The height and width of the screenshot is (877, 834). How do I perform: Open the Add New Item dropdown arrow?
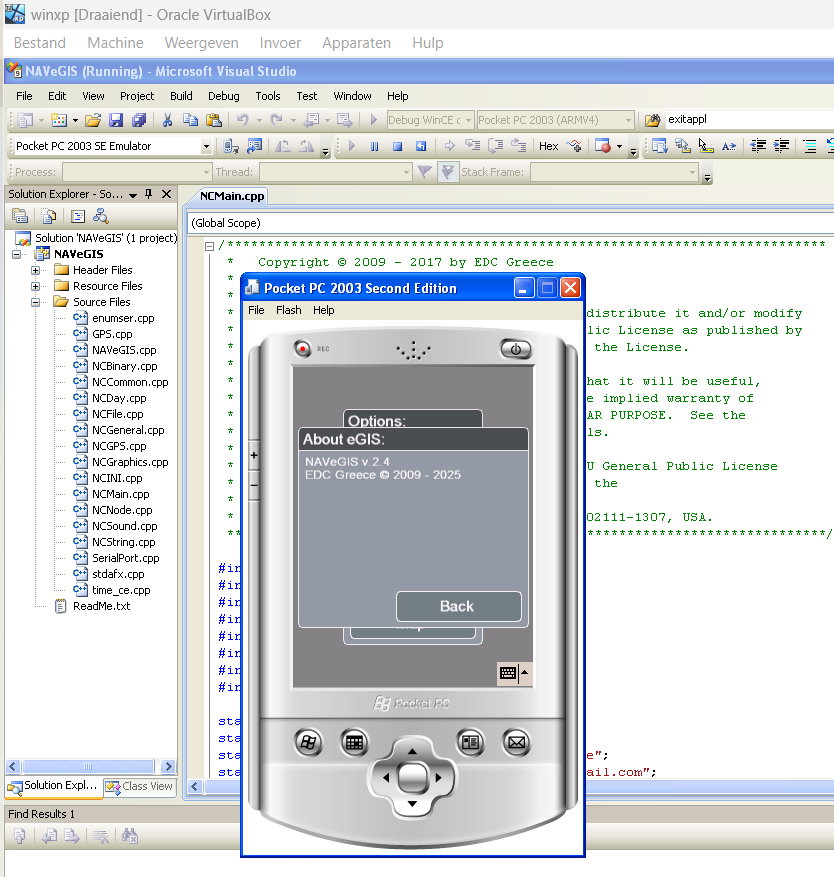(x=75, y=120)
